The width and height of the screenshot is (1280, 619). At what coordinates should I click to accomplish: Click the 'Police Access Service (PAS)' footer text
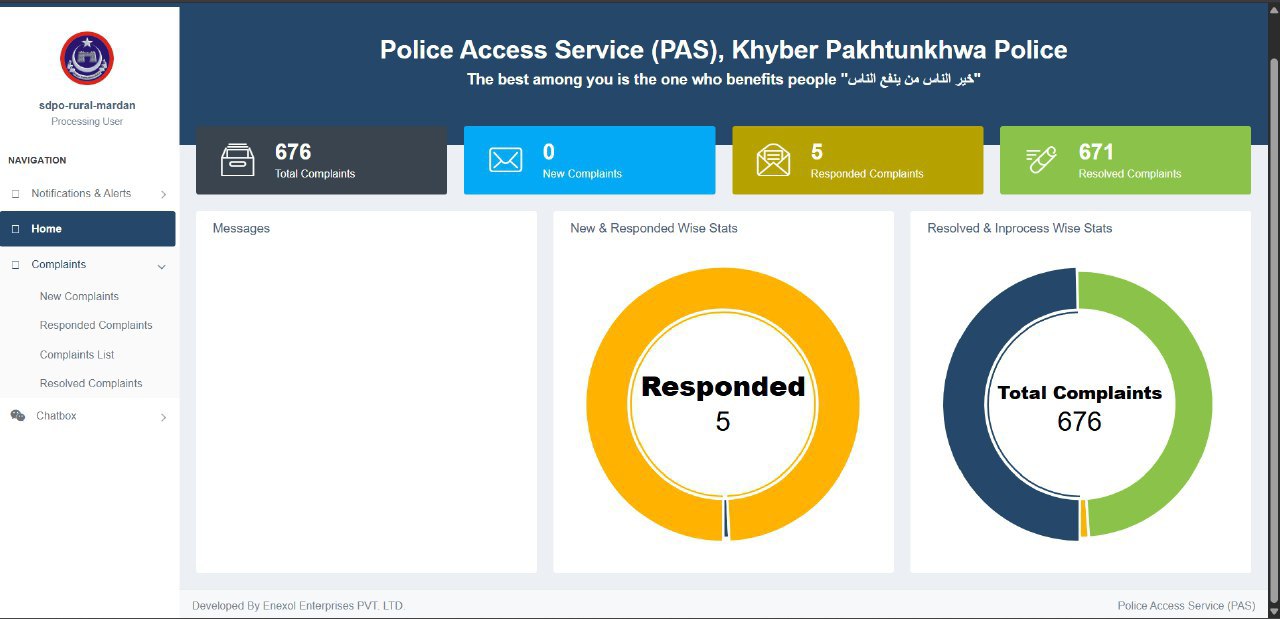(x=1186, y=606)
